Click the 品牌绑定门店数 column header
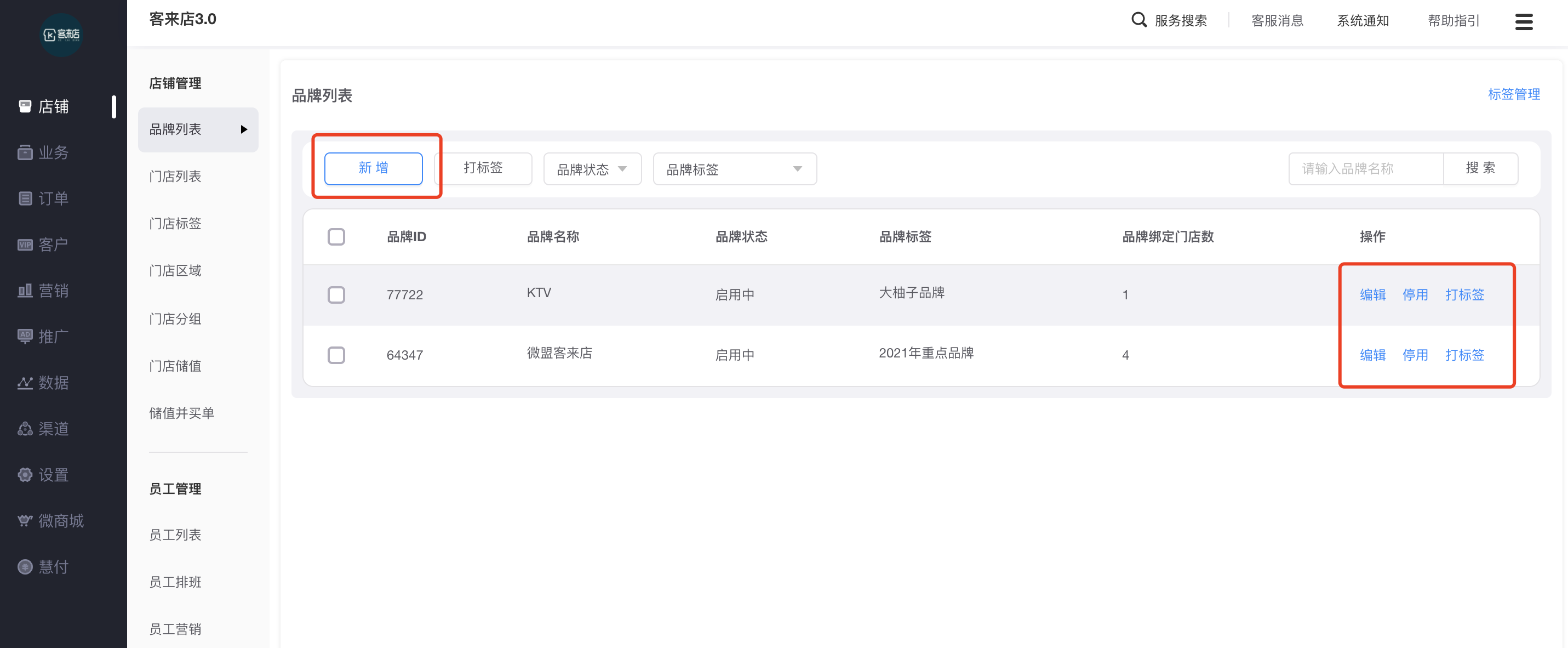The width and height of the screenshot is (1568, 648). tap(1168, 237)
